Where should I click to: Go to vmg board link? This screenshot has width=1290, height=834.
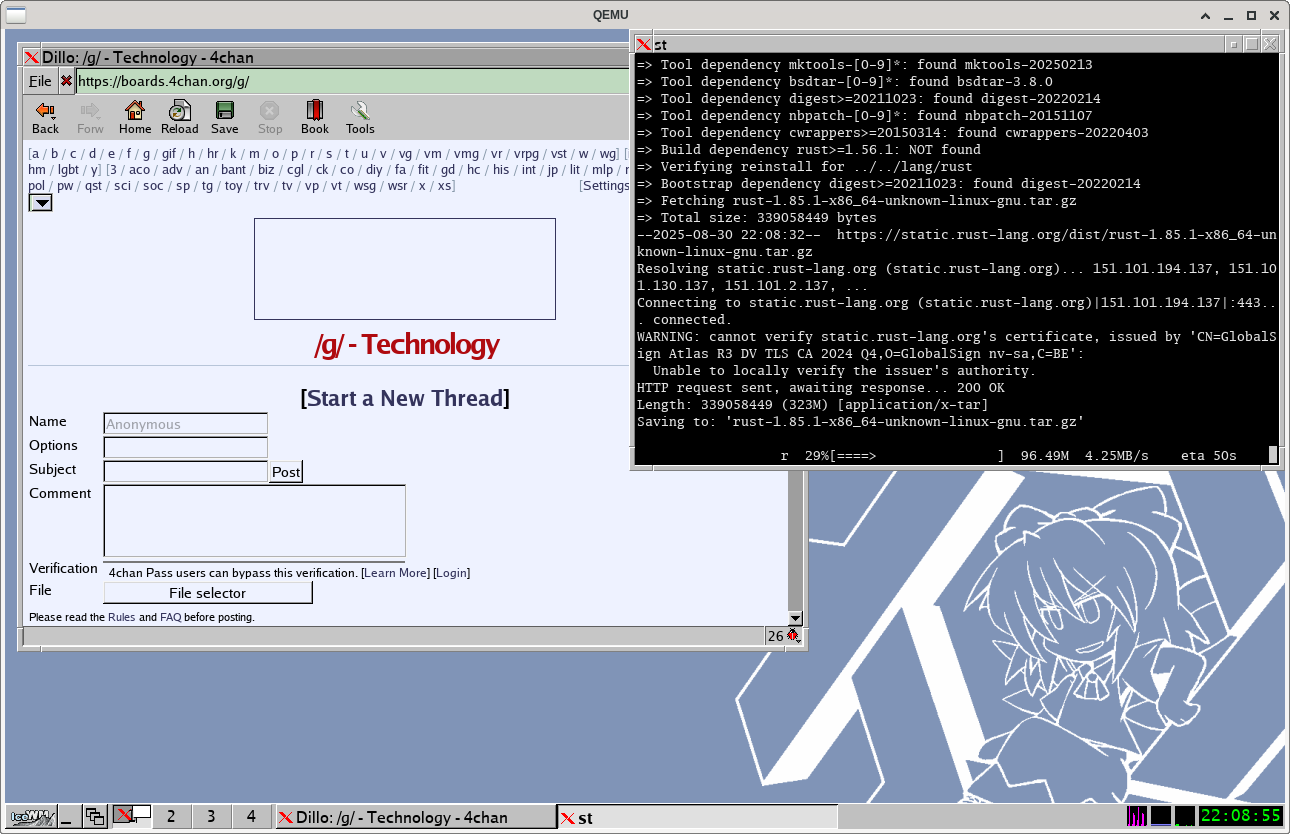click(x=466, y=153)
